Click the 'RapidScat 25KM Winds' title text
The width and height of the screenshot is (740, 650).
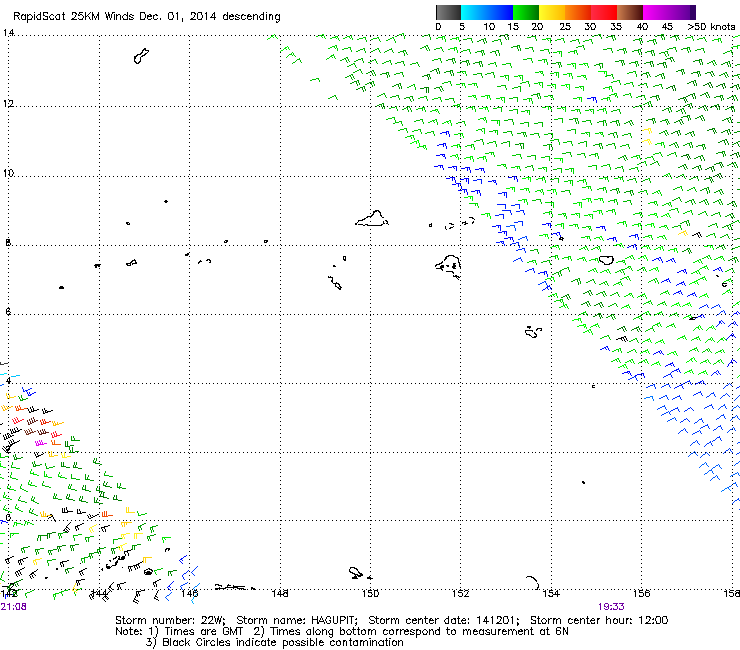tap(74, 17)
